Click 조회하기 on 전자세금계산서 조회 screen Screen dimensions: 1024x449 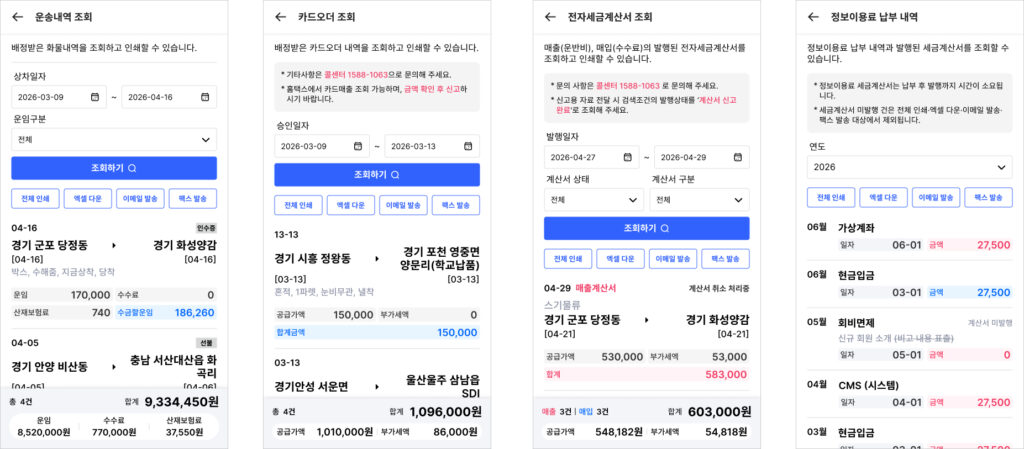647,228
